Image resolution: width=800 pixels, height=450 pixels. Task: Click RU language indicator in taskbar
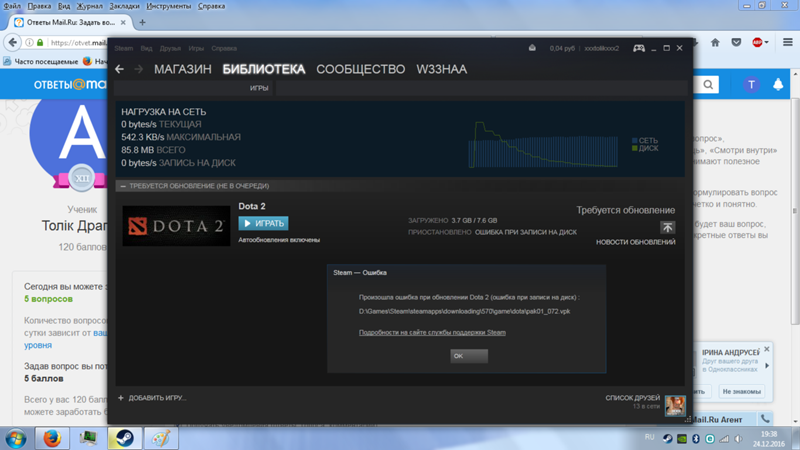[649, 437]
